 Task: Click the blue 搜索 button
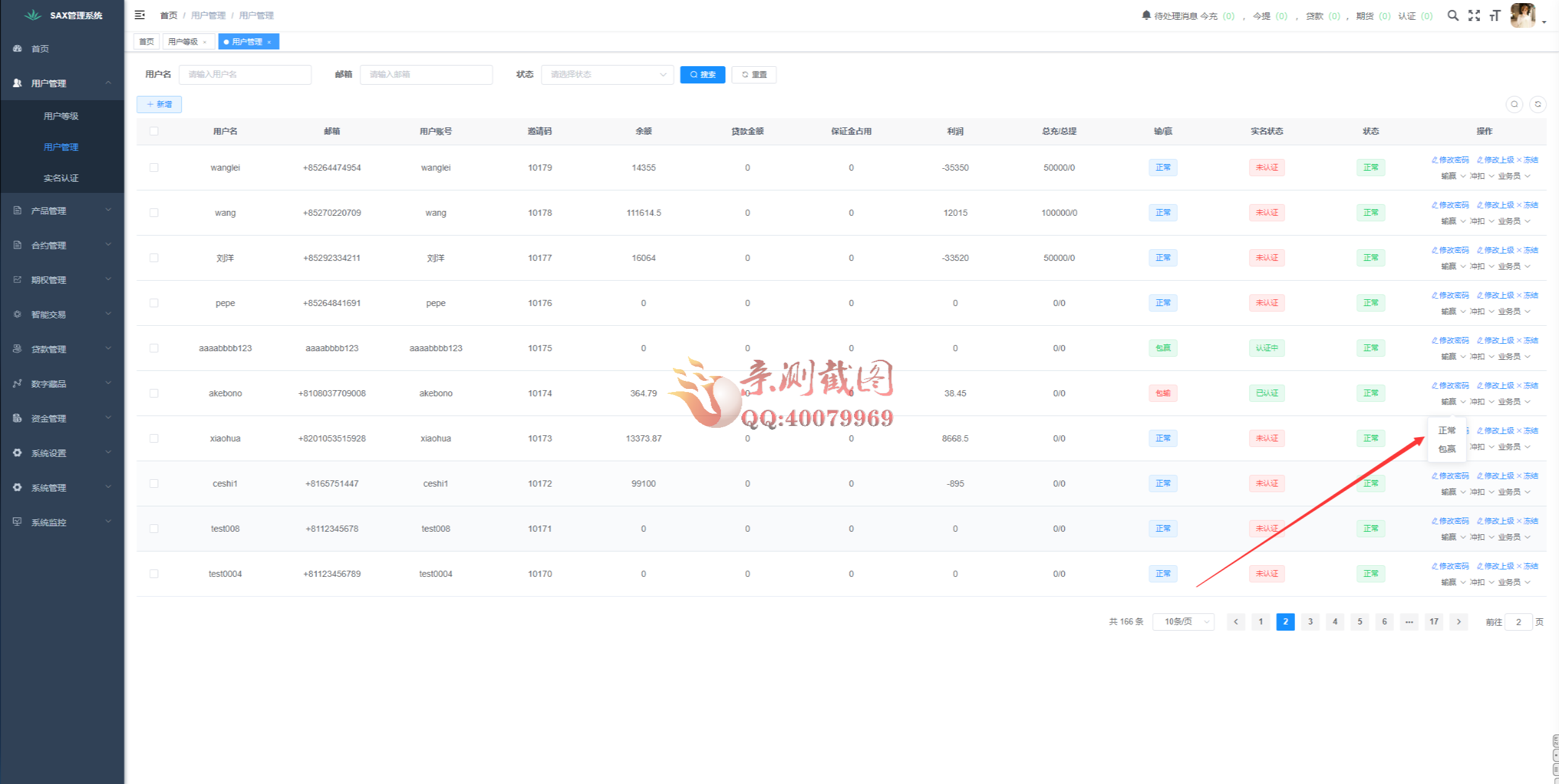(702, 74)
